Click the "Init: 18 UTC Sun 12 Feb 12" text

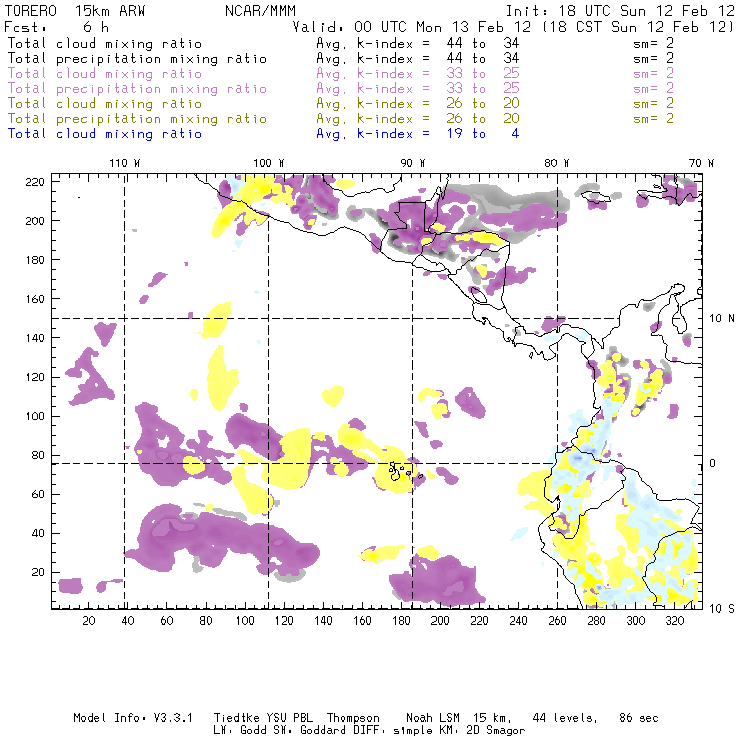coord(620,11)
